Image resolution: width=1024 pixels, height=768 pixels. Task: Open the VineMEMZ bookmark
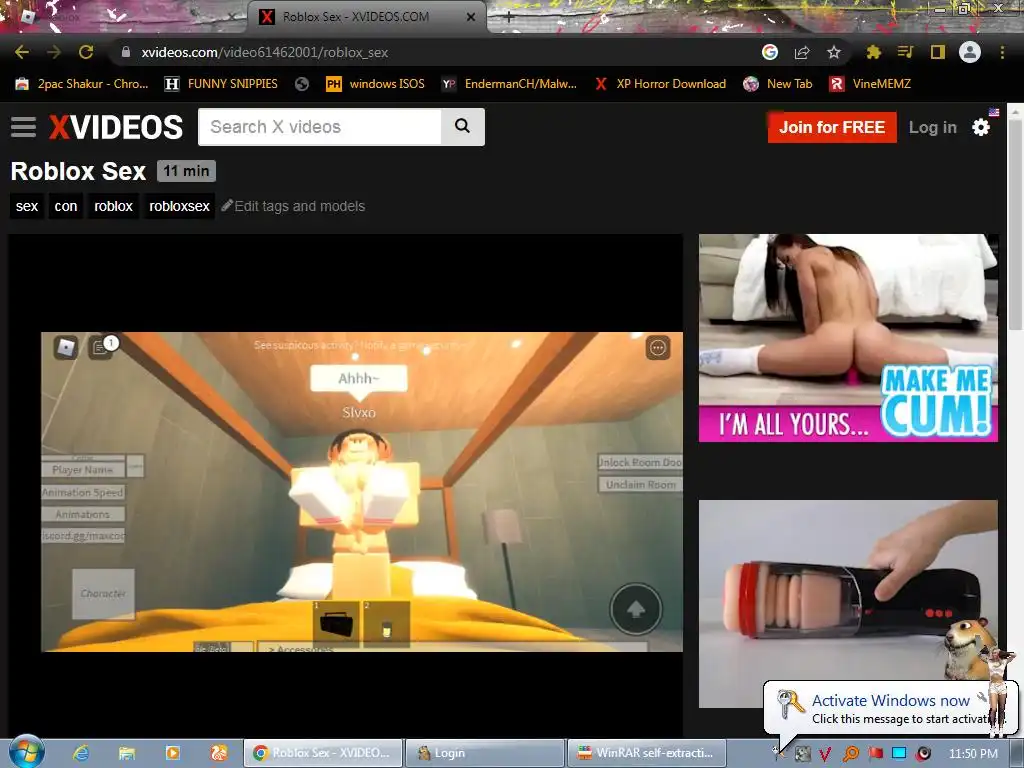point(869,84)
